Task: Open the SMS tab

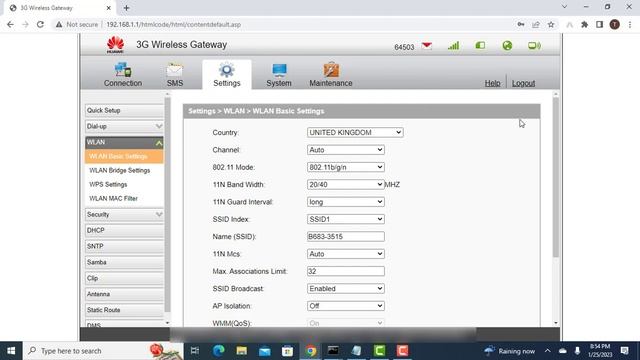Action: 175,75
